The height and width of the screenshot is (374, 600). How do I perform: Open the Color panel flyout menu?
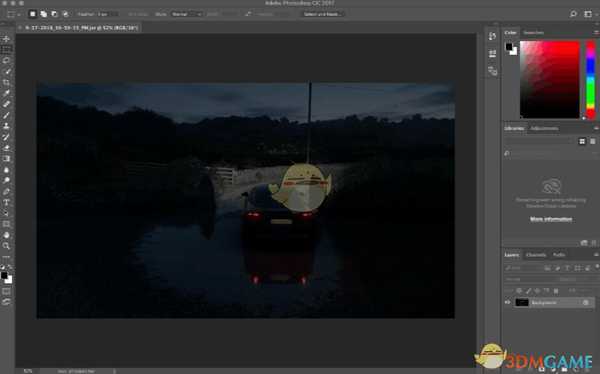pos(596,33)
